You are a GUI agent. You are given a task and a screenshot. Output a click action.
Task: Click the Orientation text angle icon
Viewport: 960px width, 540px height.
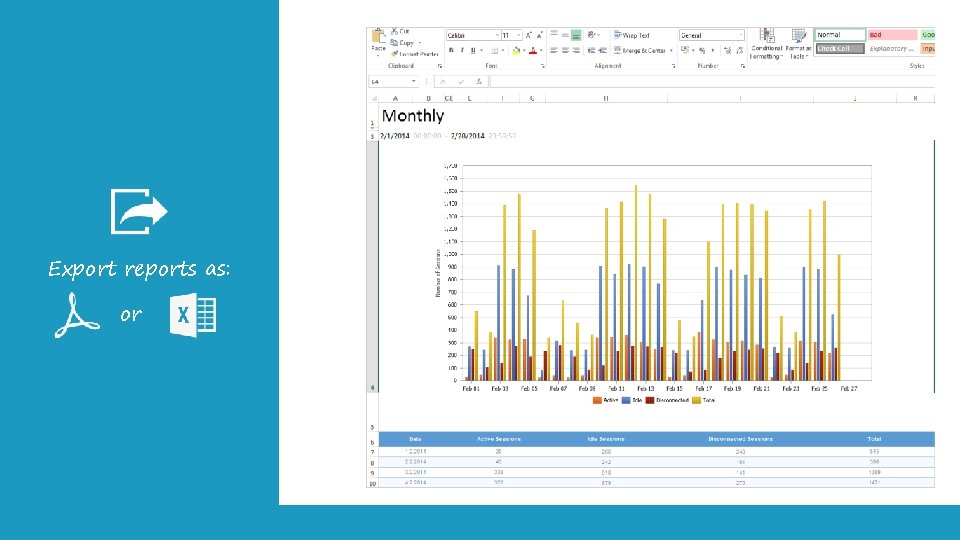pos(591,35)
